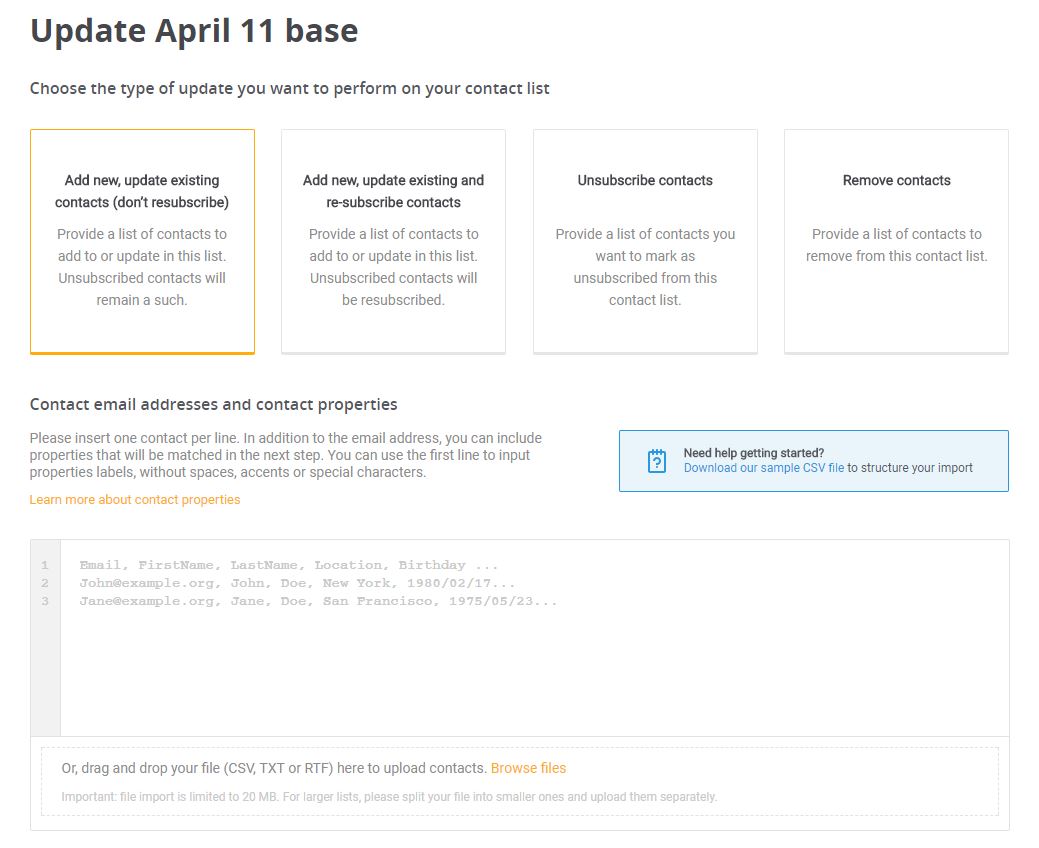Image resolution: width=1039 pixels, height=848 pixels.
Task: Open 'Learn more about contact properties' link
Action: tap(135, 500)
